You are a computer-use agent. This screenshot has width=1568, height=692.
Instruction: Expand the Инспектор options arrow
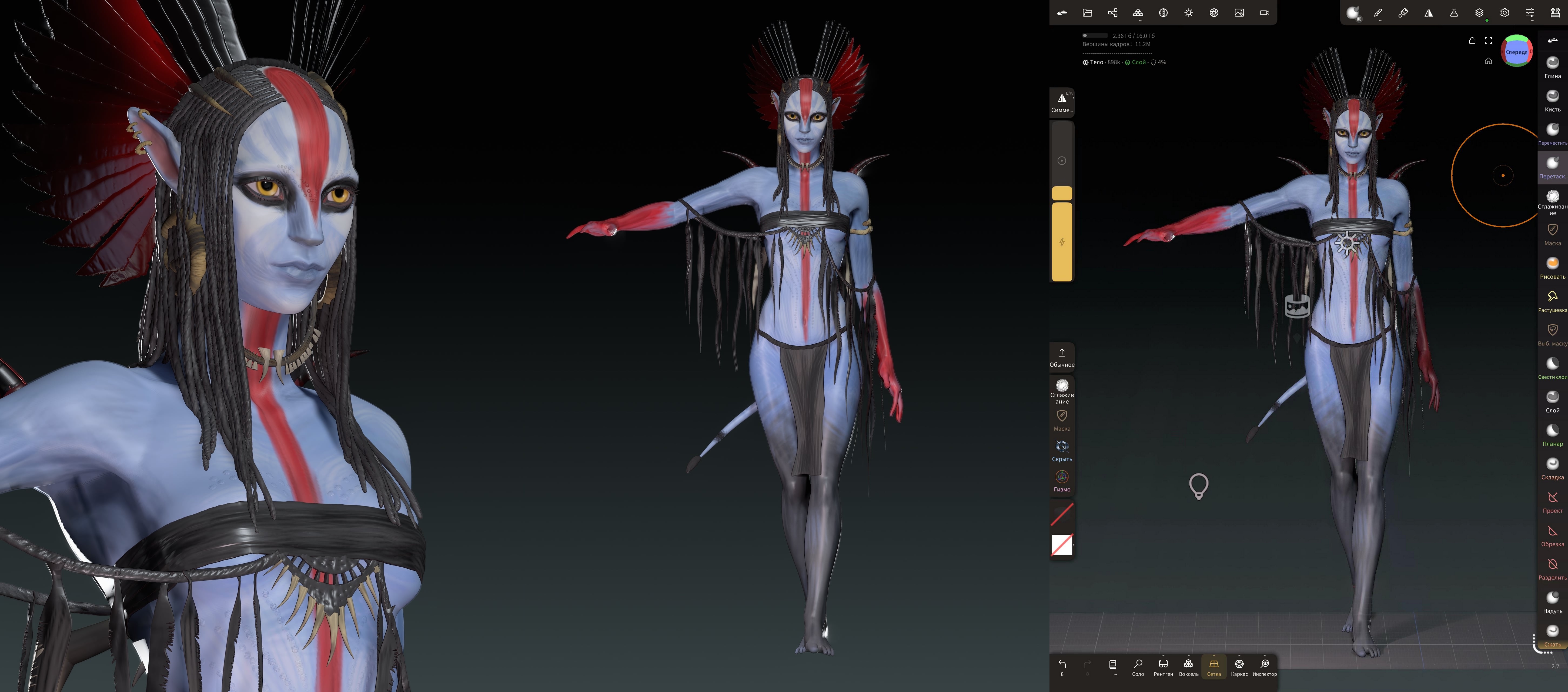point(1265,656)
